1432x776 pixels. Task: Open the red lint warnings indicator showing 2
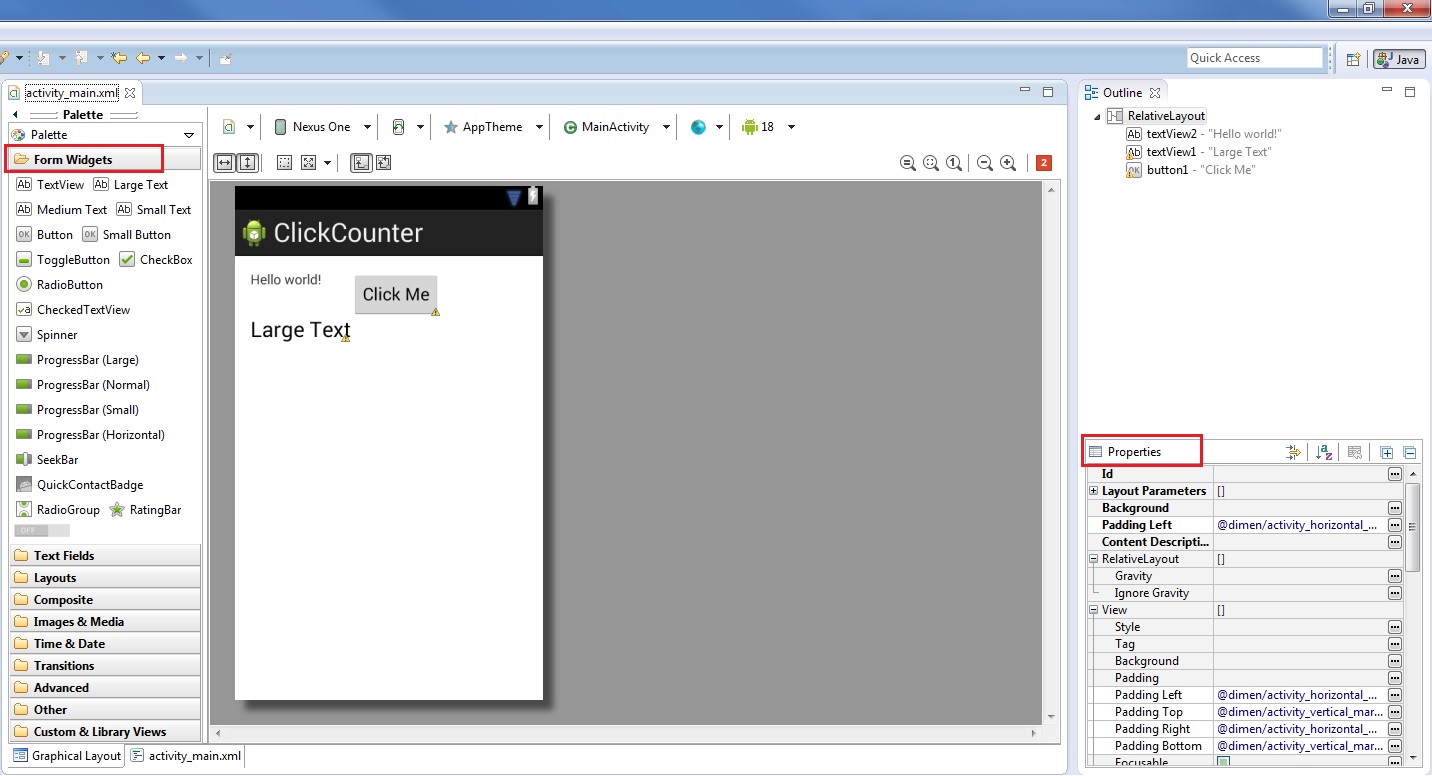click(1044, 163)
